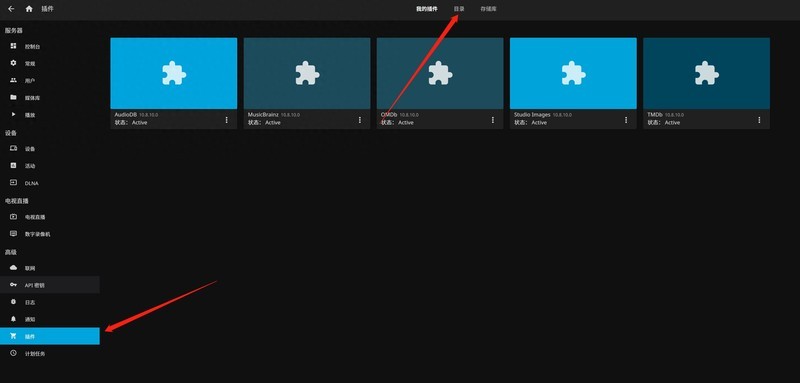This screenshot has height=383, width=800.
Task: Open the API 密钥 key item
Action: click(x=50, y=285)
